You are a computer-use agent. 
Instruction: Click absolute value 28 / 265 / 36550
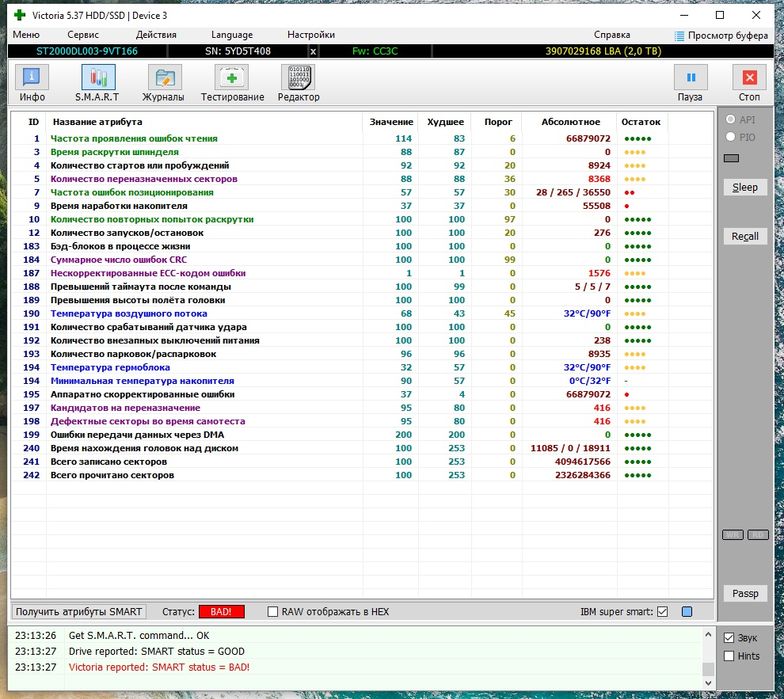tap(573, 192)
